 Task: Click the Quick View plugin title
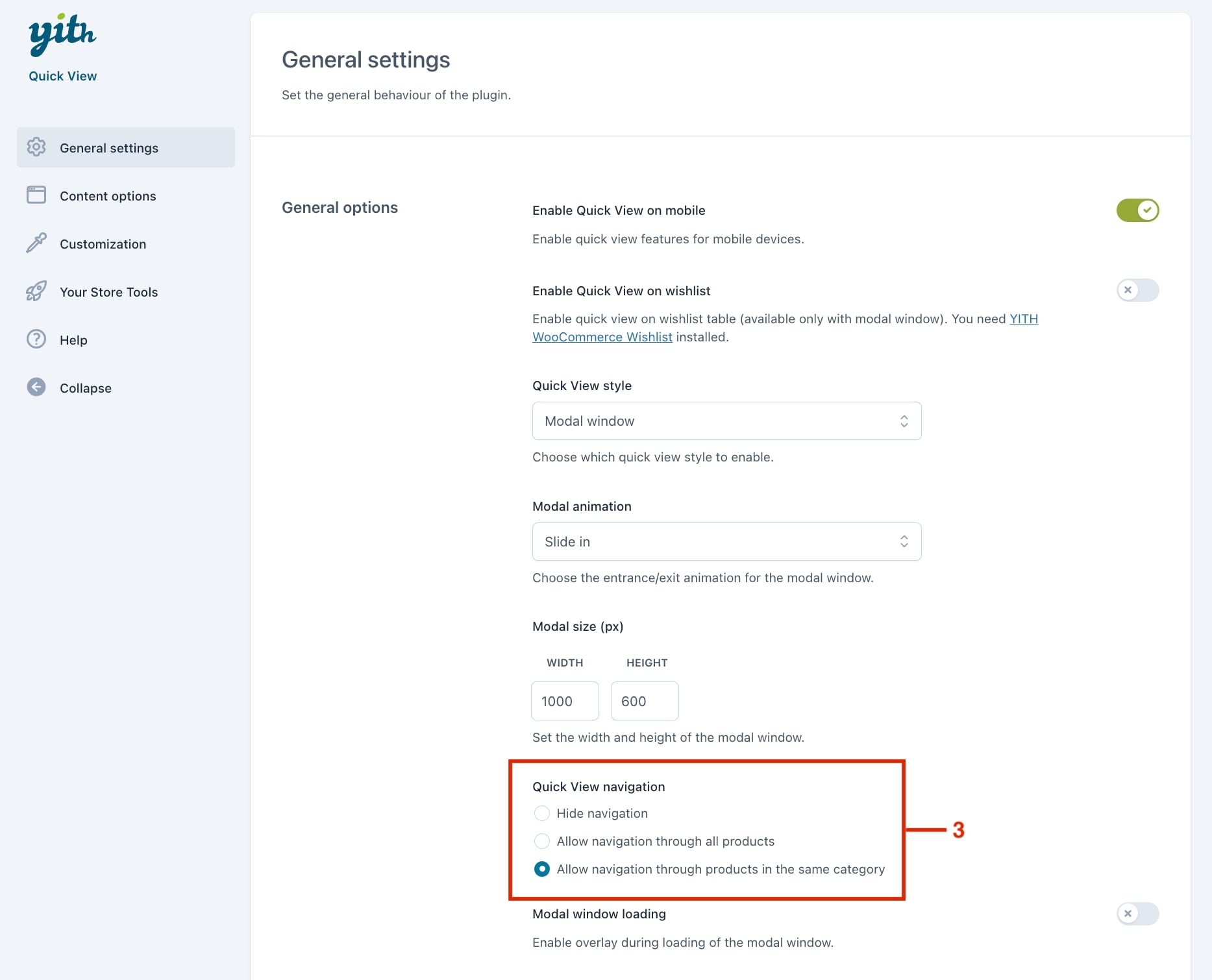[62, 76]
